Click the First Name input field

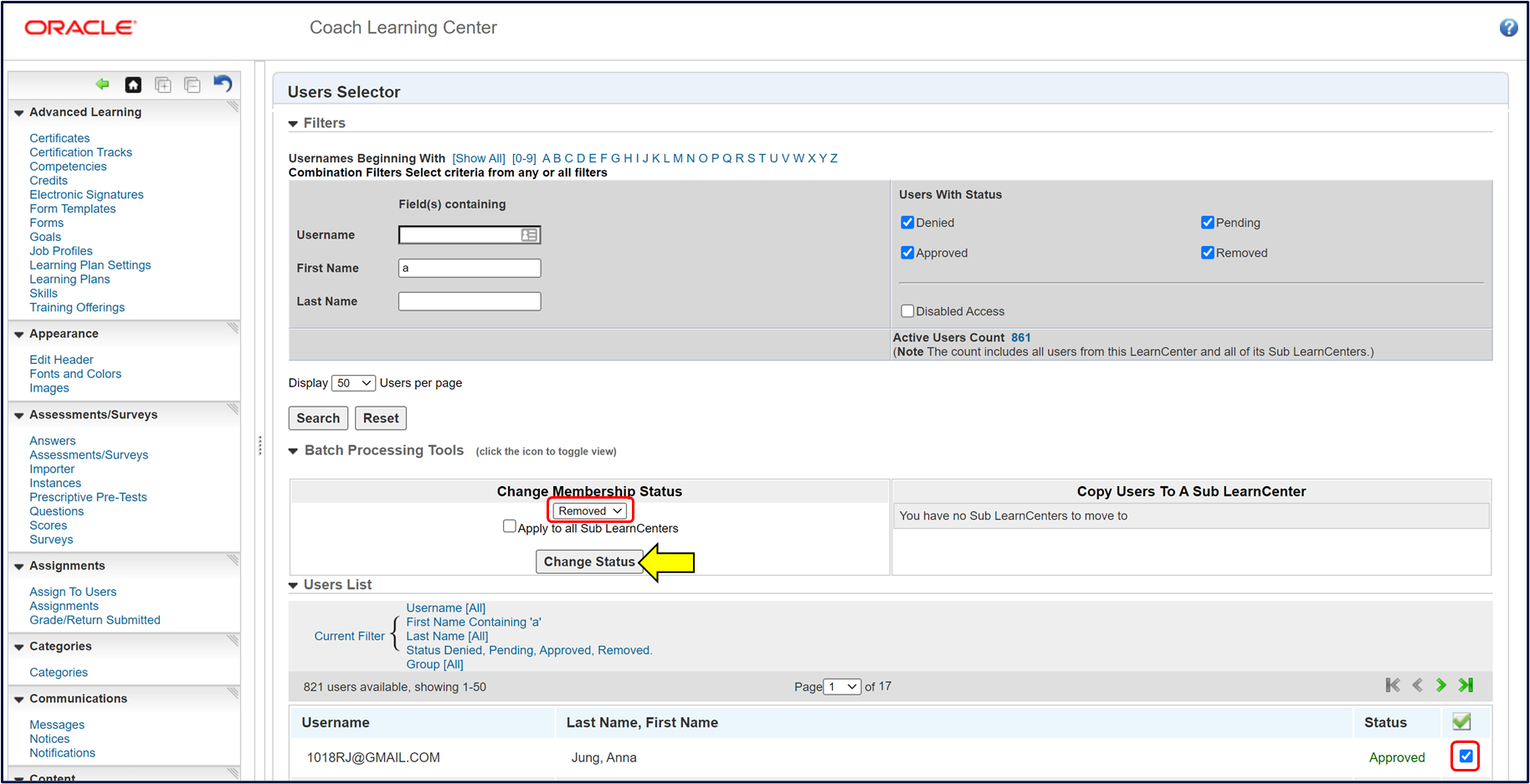470,268
